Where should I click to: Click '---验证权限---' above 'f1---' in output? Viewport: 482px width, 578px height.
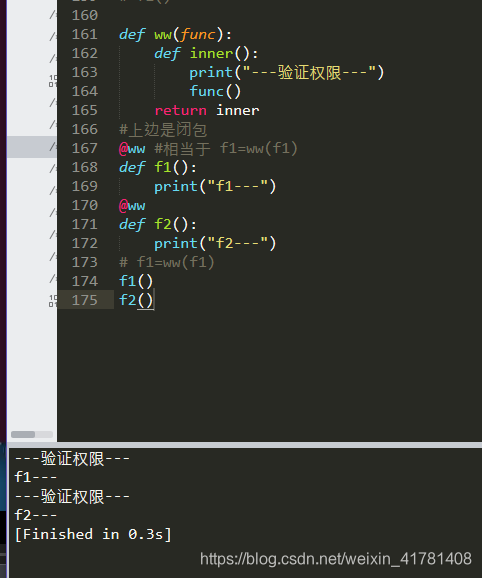(72, 459)
